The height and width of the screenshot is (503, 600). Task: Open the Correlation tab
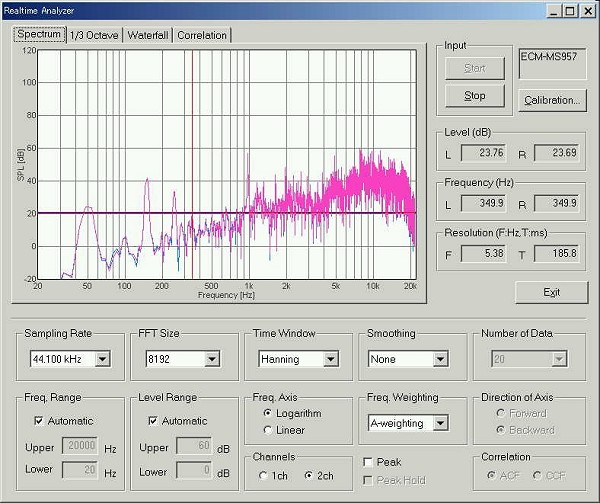[x=202, y=35]
